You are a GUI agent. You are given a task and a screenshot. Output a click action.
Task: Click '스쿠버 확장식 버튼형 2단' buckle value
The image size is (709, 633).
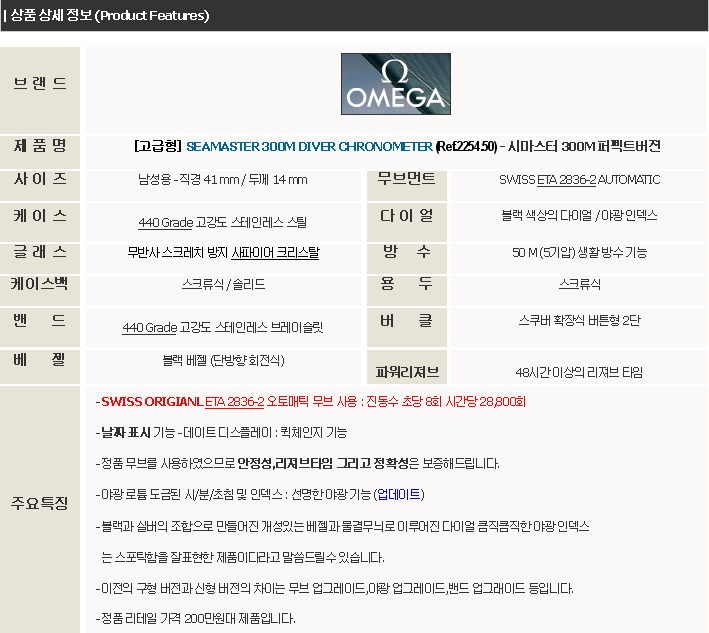(579, 320)
